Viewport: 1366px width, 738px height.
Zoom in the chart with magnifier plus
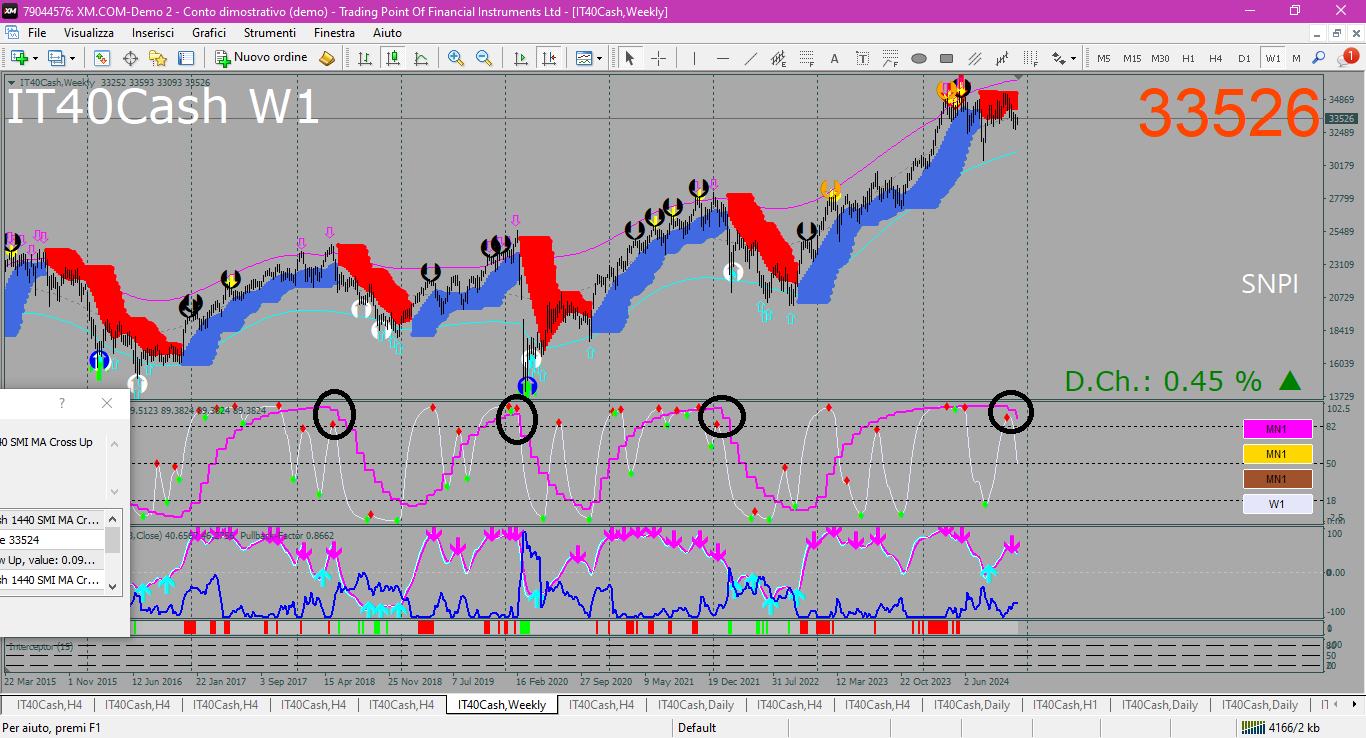pyautogui.click(x=456, y=58)
